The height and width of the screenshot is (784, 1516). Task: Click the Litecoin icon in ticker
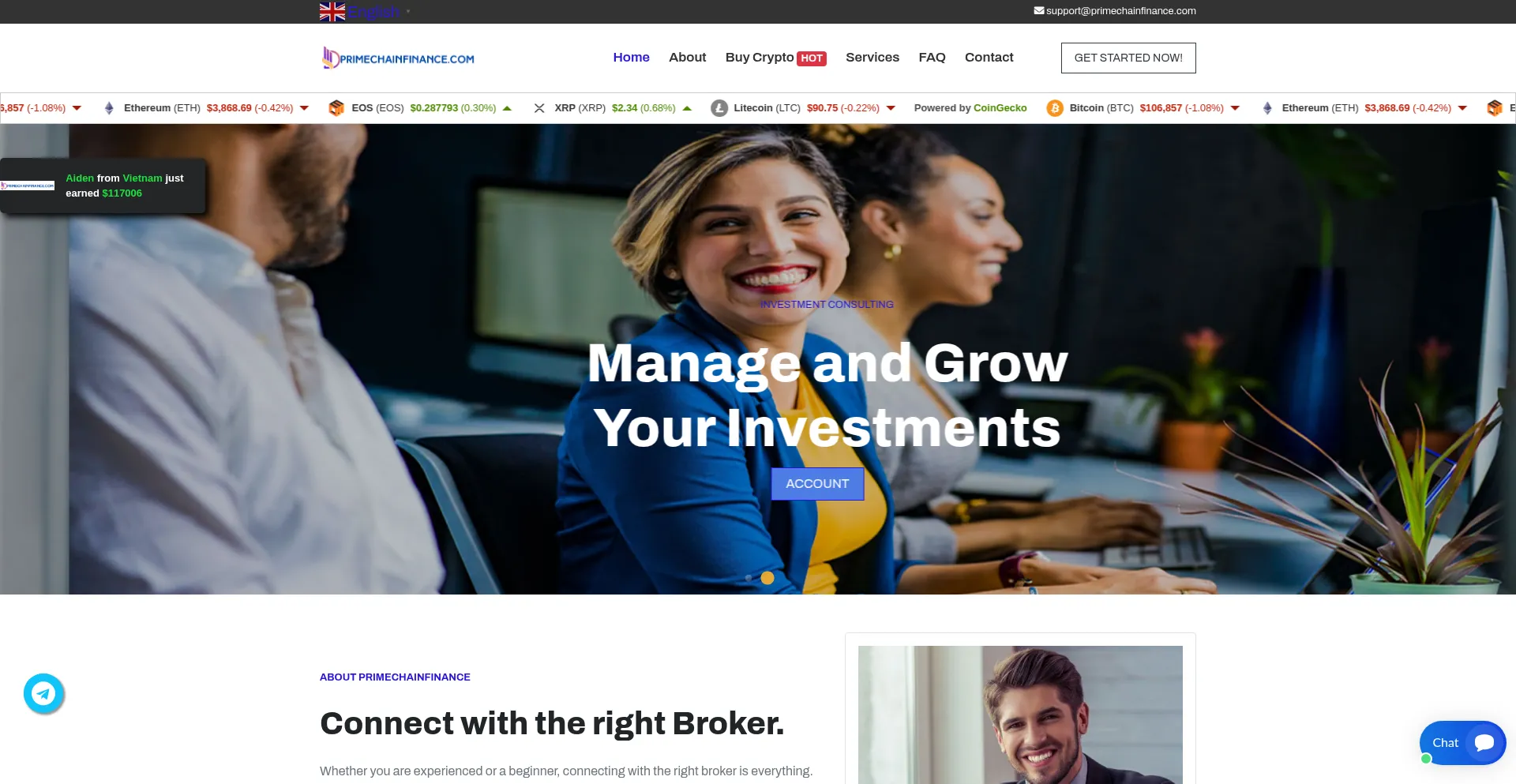click(x=719, y=108)
